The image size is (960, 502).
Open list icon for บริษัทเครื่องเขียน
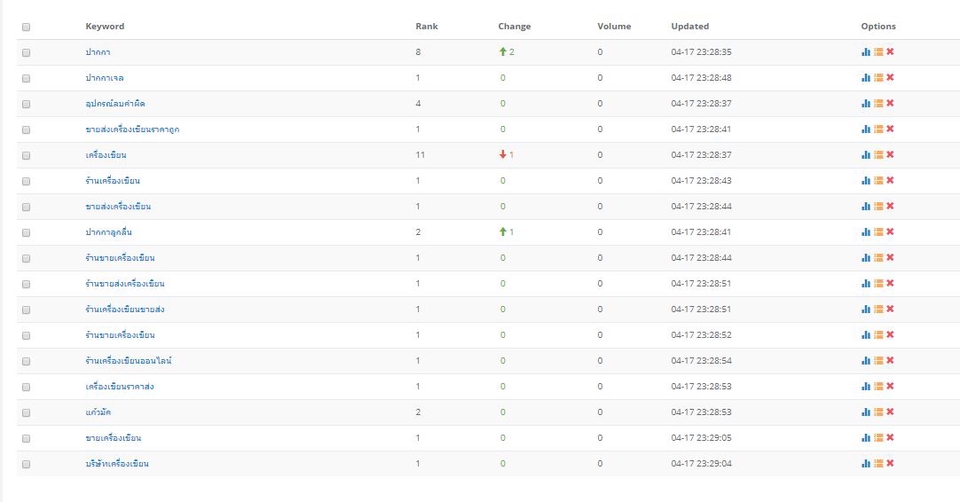[879, 463]
